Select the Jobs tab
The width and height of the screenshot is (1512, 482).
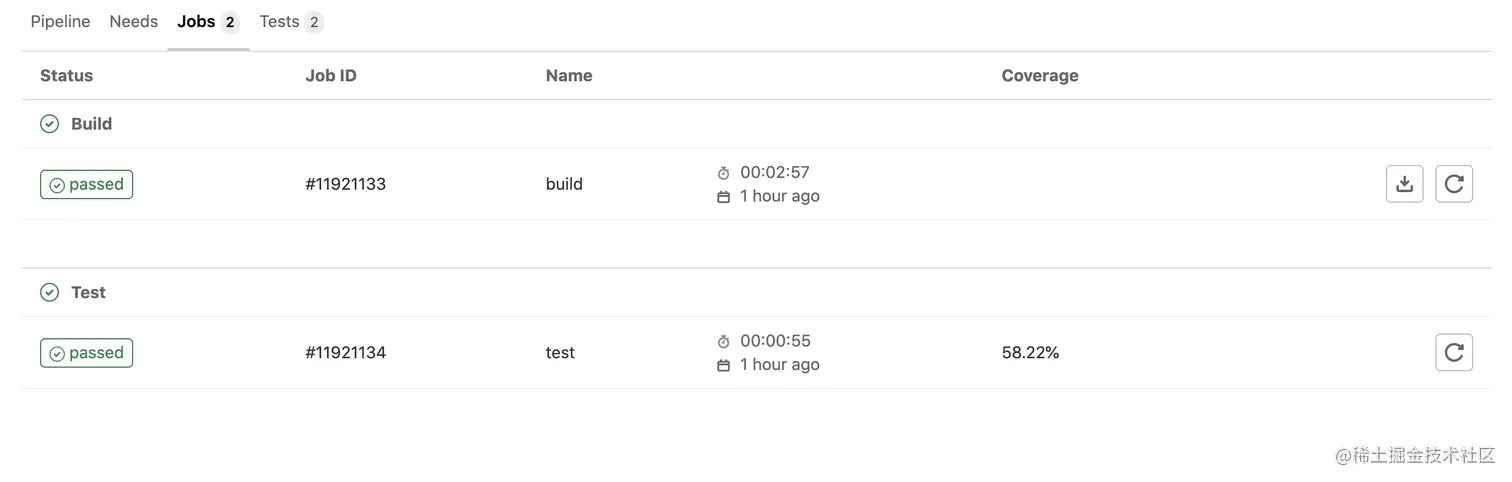[x=208, y=22]
